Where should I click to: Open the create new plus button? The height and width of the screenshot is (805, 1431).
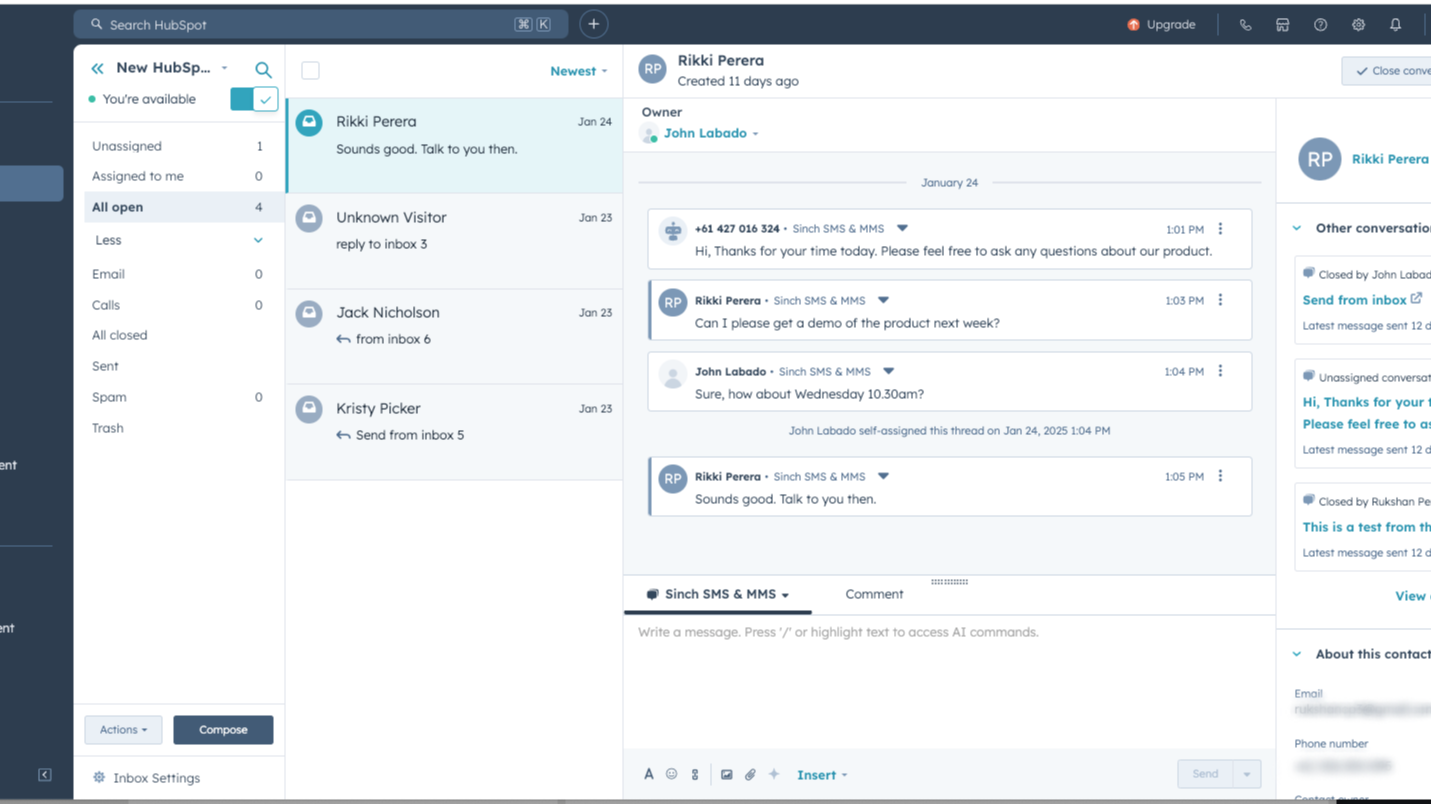(593, 24)
